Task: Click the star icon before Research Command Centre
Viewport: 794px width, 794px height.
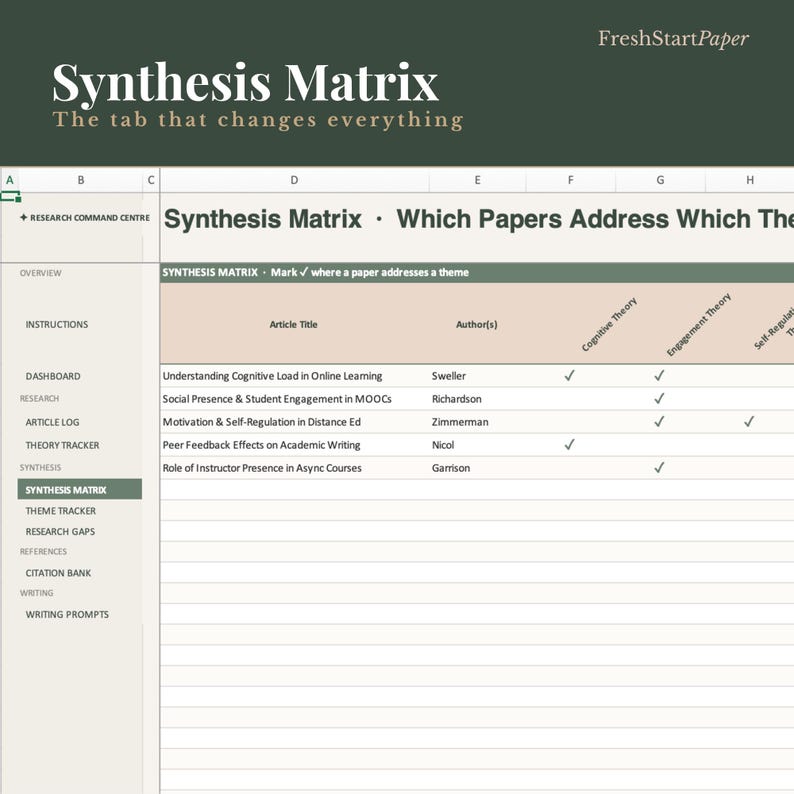Action: [x=23, y=217]
